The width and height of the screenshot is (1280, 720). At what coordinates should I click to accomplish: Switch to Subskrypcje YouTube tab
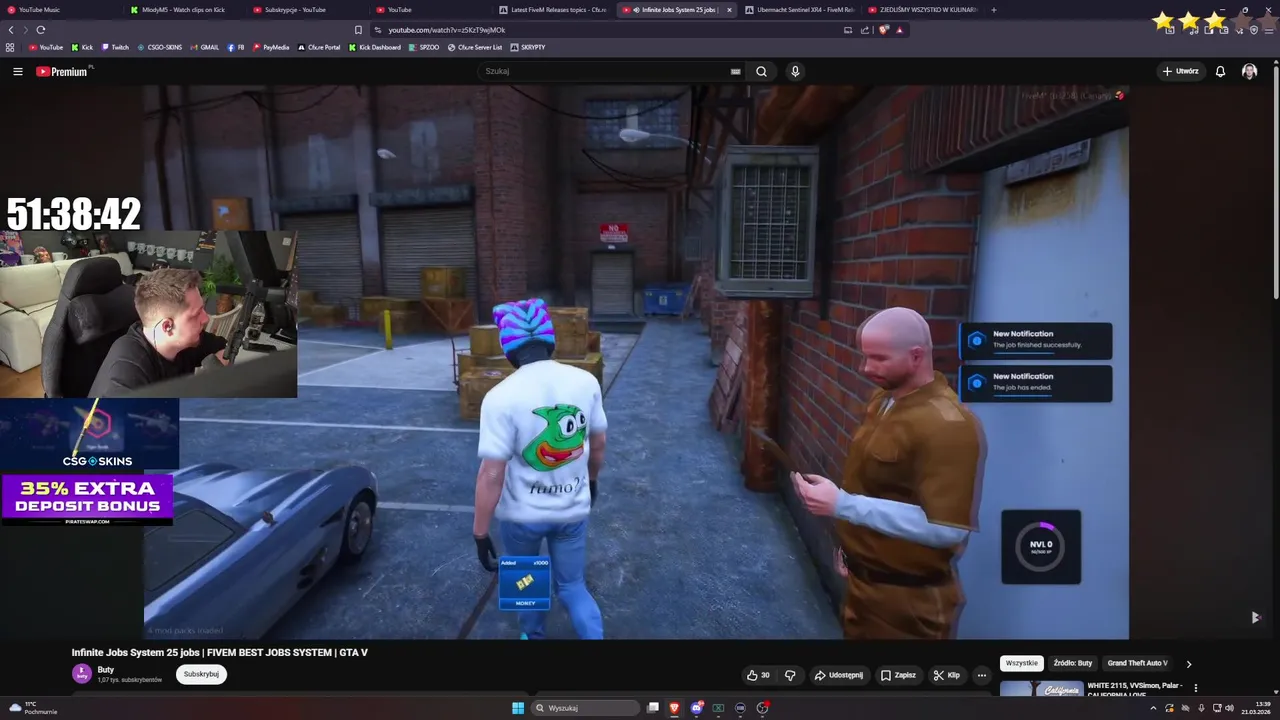tap(307, 10)
